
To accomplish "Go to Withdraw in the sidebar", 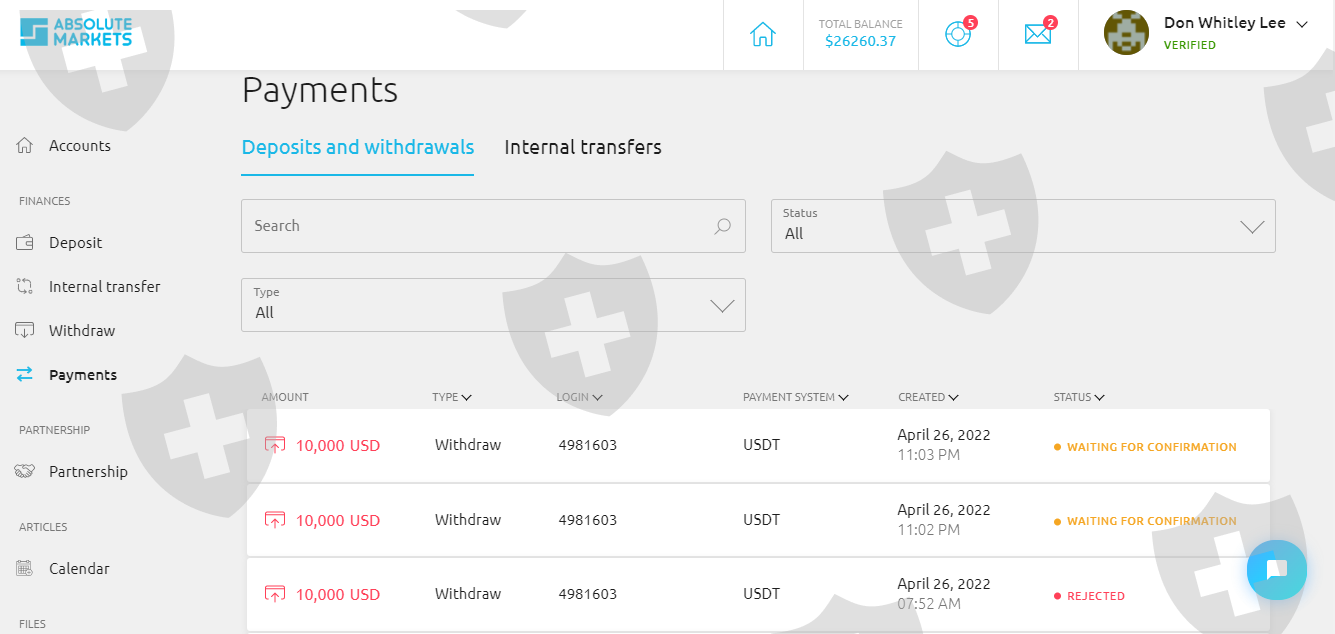I will pyautogui.click(x=81, y=331).
